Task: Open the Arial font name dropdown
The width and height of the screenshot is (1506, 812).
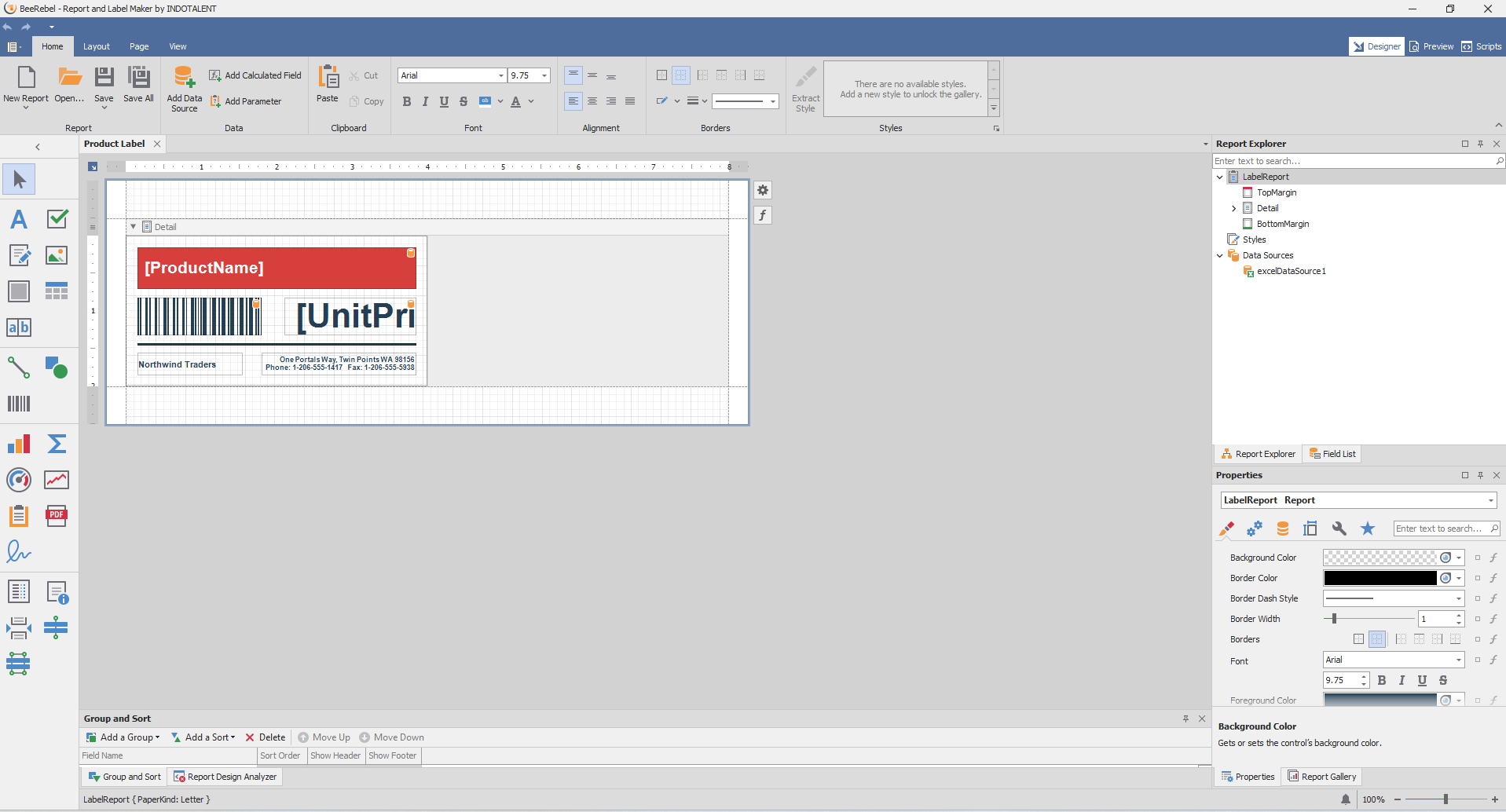Action: (501, 75)
